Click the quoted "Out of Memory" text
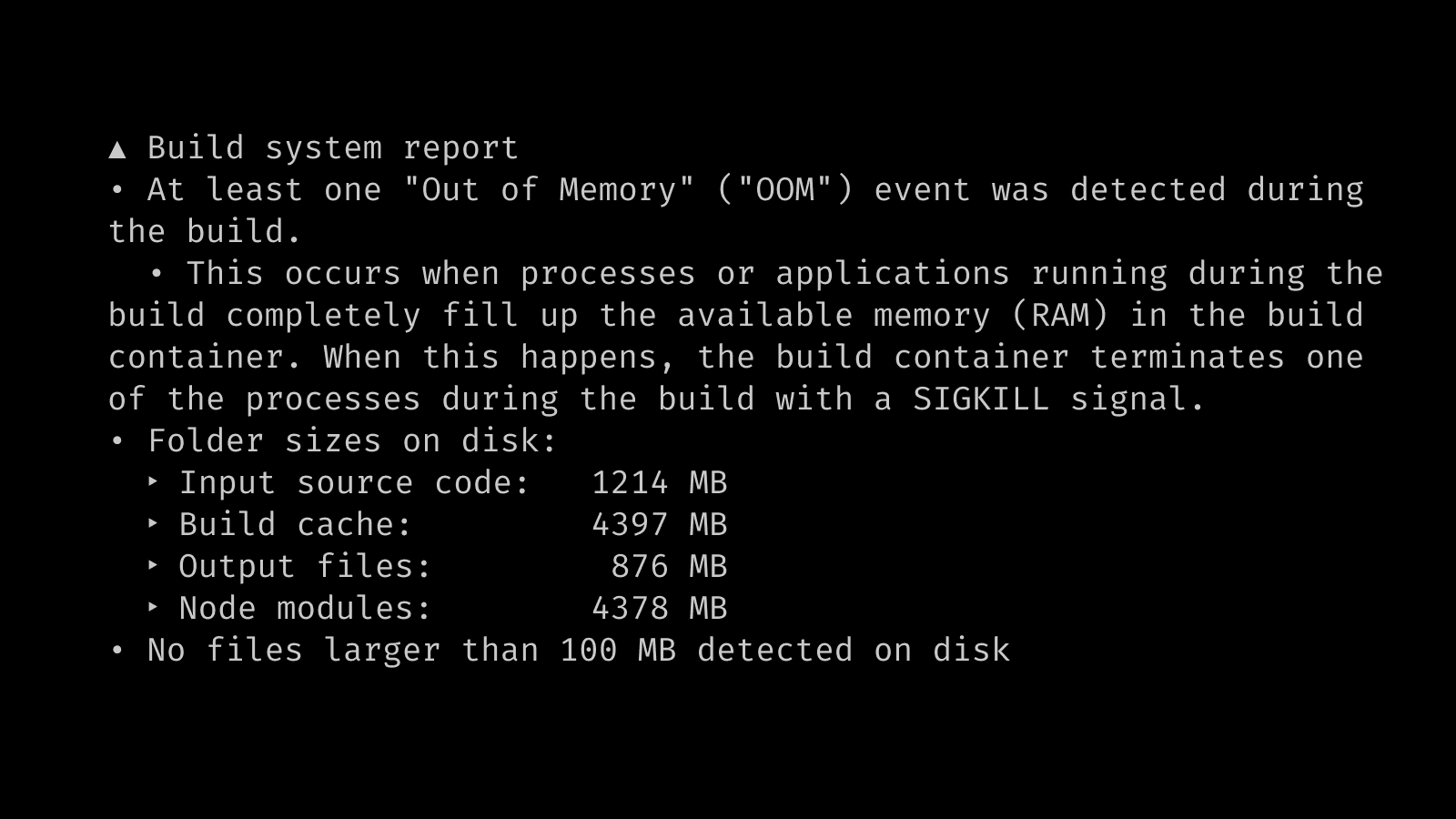This screenshot has height=819, width=1456. (549, 190)
